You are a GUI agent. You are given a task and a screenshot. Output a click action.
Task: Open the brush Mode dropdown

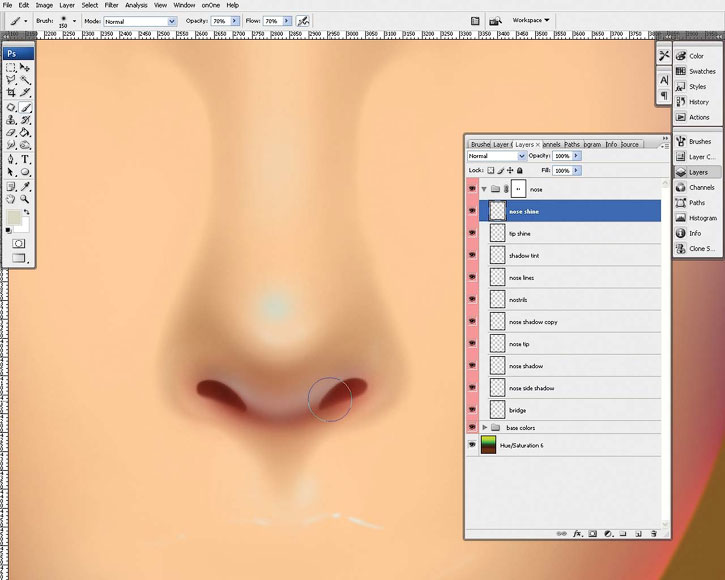point(171,20)
